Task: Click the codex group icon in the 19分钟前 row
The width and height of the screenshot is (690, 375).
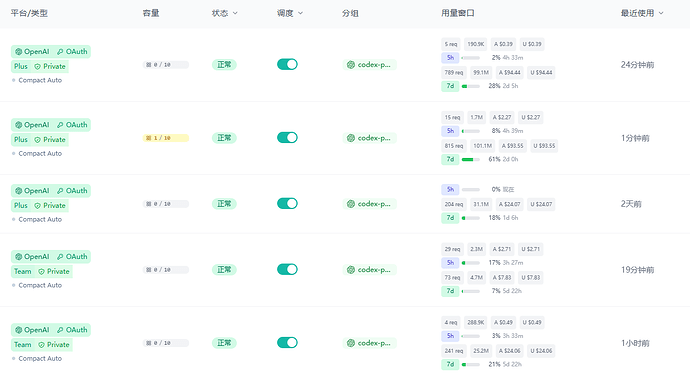Action: 351,270
